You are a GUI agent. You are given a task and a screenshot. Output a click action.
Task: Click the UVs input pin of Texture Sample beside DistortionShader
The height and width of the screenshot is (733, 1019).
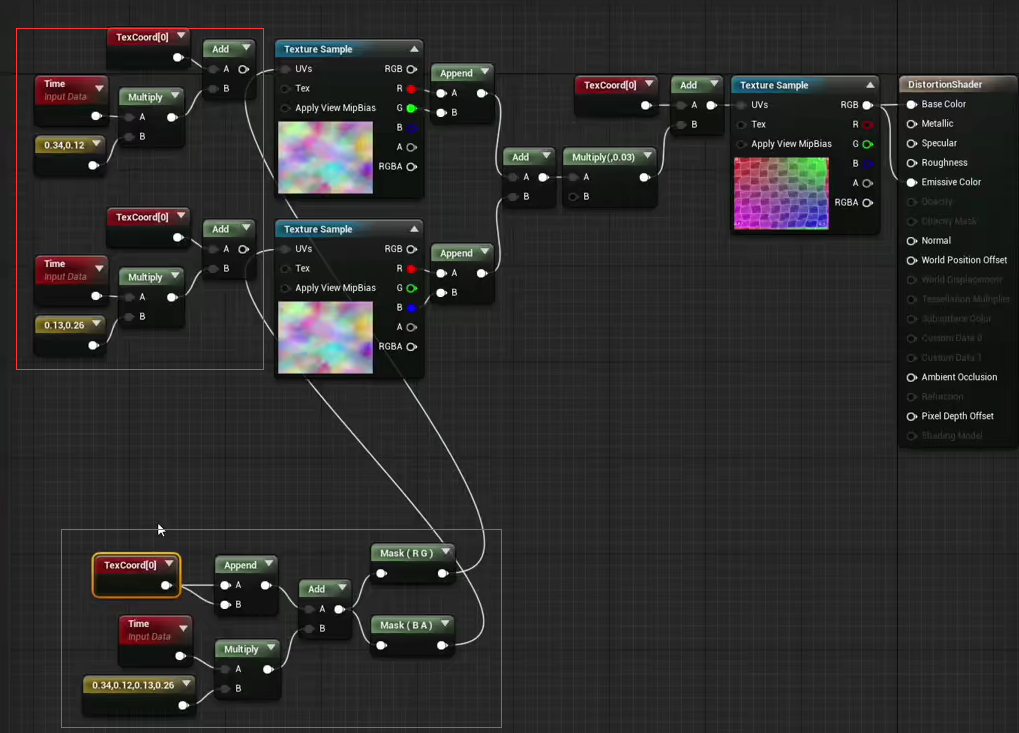click(x=741, y=105)
